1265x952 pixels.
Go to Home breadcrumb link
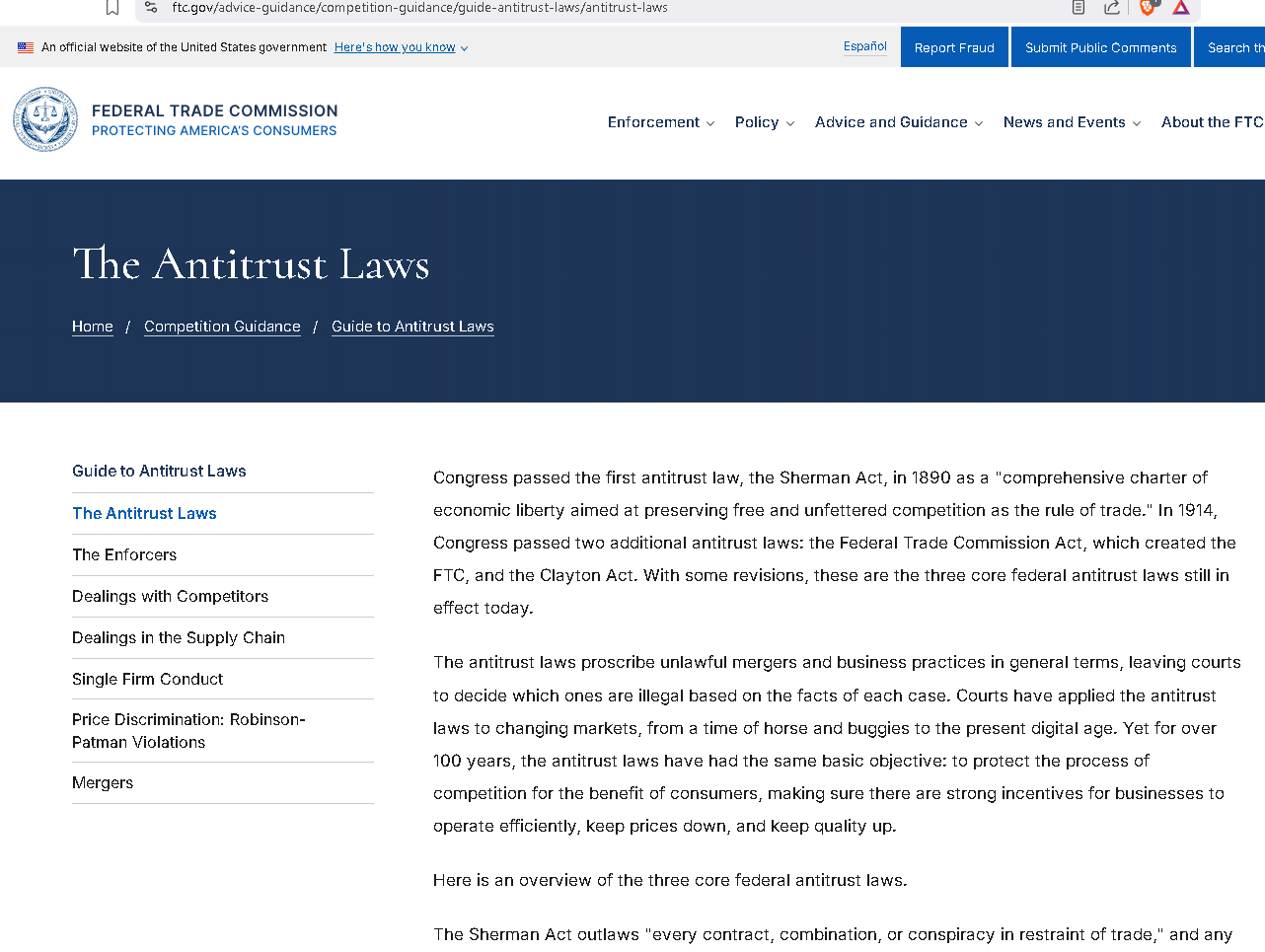point(93,327)
